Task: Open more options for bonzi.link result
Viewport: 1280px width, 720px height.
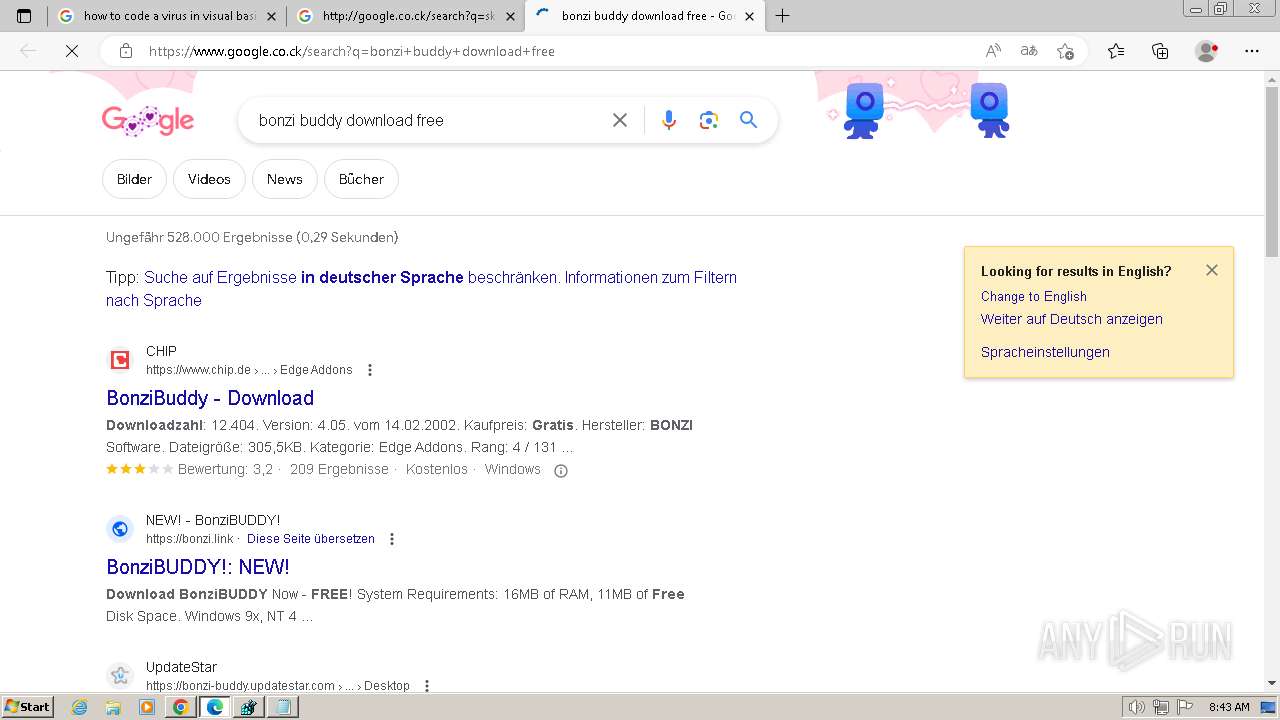Action: click(392, 539)
